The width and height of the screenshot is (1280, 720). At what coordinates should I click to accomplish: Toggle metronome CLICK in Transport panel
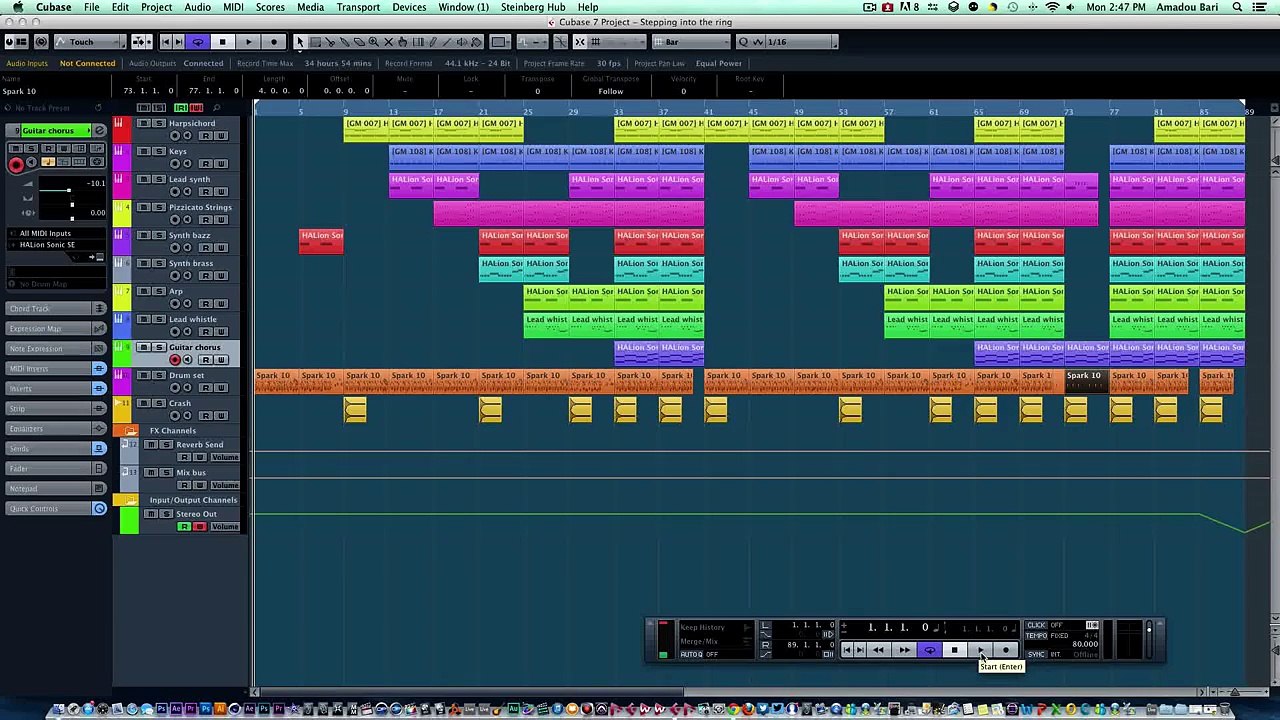1036,625
